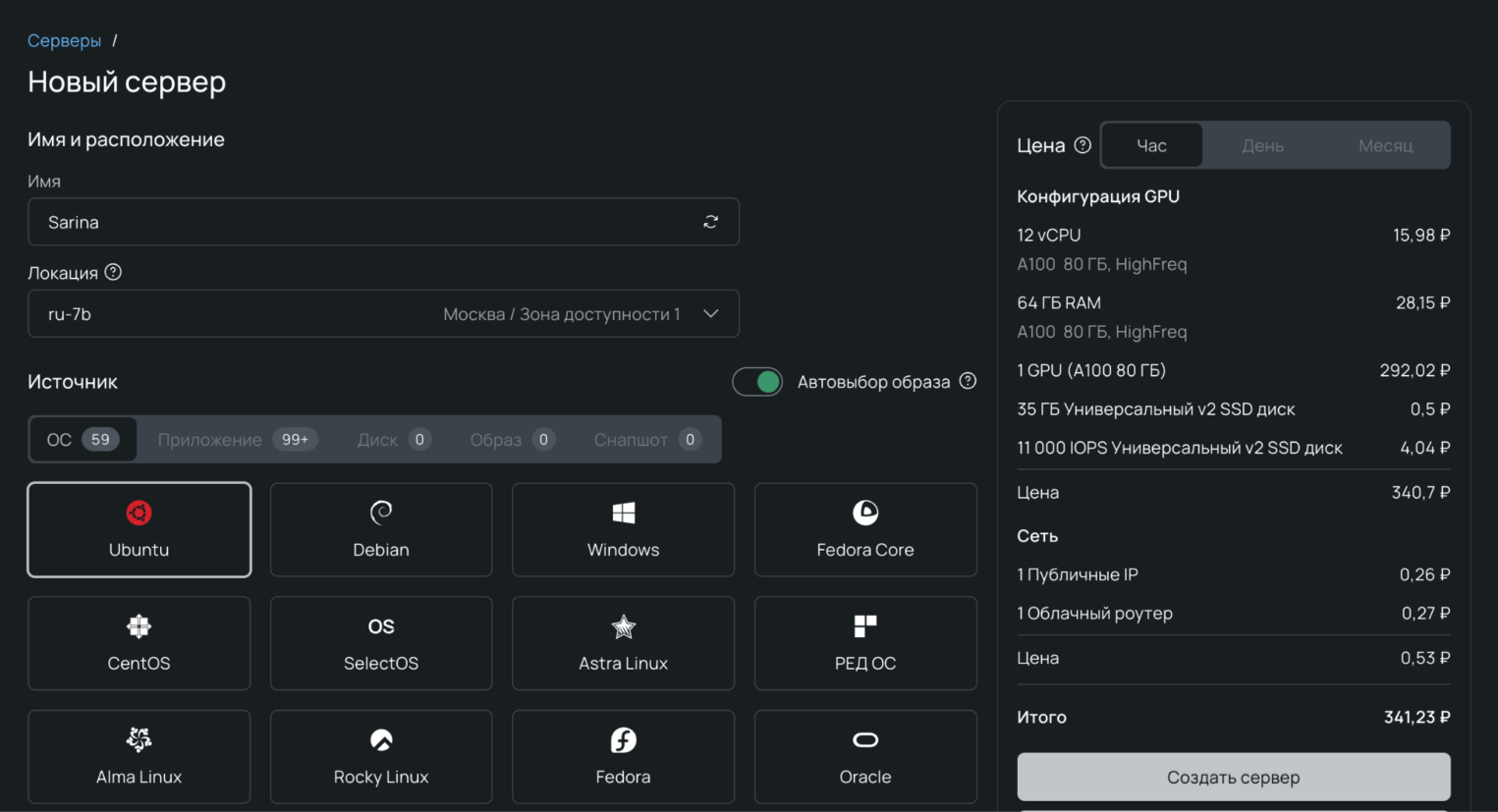
Task: Toggle the Автовыбор образа switch
Action: coord(757,381)
